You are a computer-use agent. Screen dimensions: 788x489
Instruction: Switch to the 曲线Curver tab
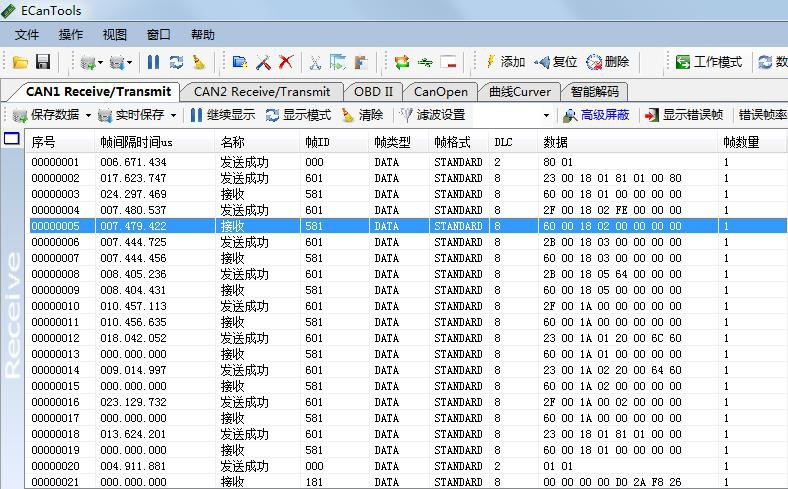519,91
